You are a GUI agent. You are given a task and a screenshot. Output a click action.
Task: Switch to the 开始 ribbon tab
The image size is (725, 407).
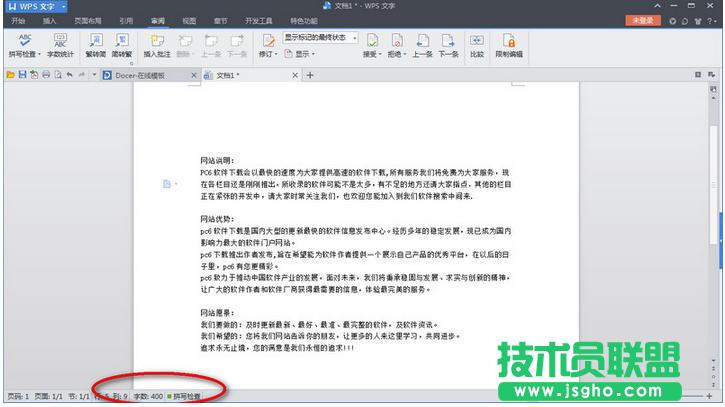18,20
